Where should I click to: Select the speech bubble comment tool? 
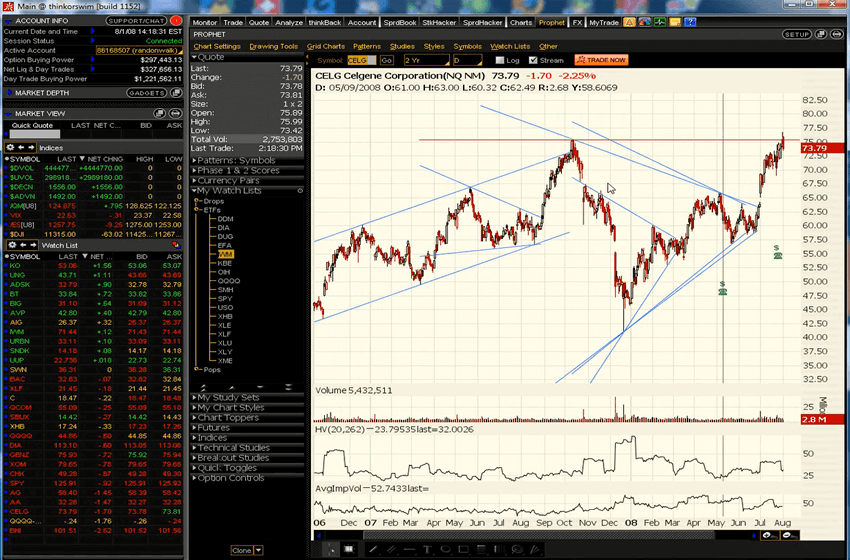click(517, 549)
